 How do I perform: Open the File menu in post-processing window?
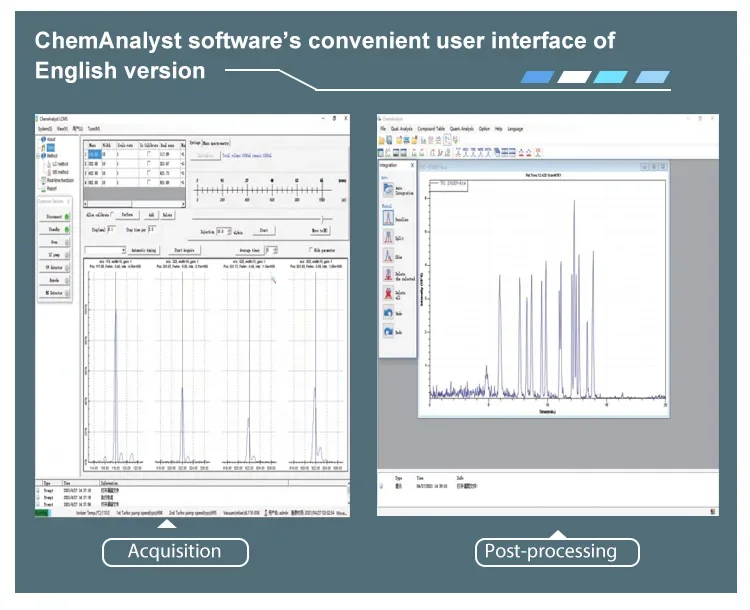pos(383,129)
